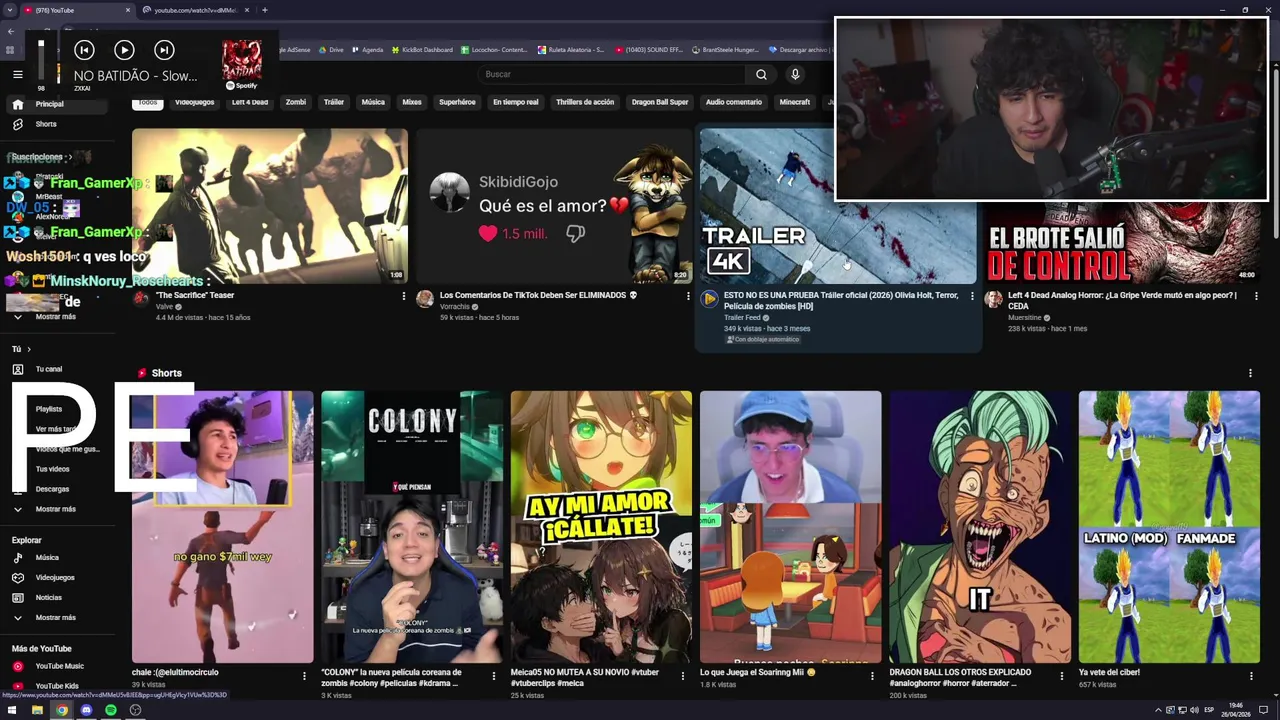Open the Shorts shelf options menu
Image resolution: width=1280 pixels, height=720 pixels.
[x=1250, y=373]
